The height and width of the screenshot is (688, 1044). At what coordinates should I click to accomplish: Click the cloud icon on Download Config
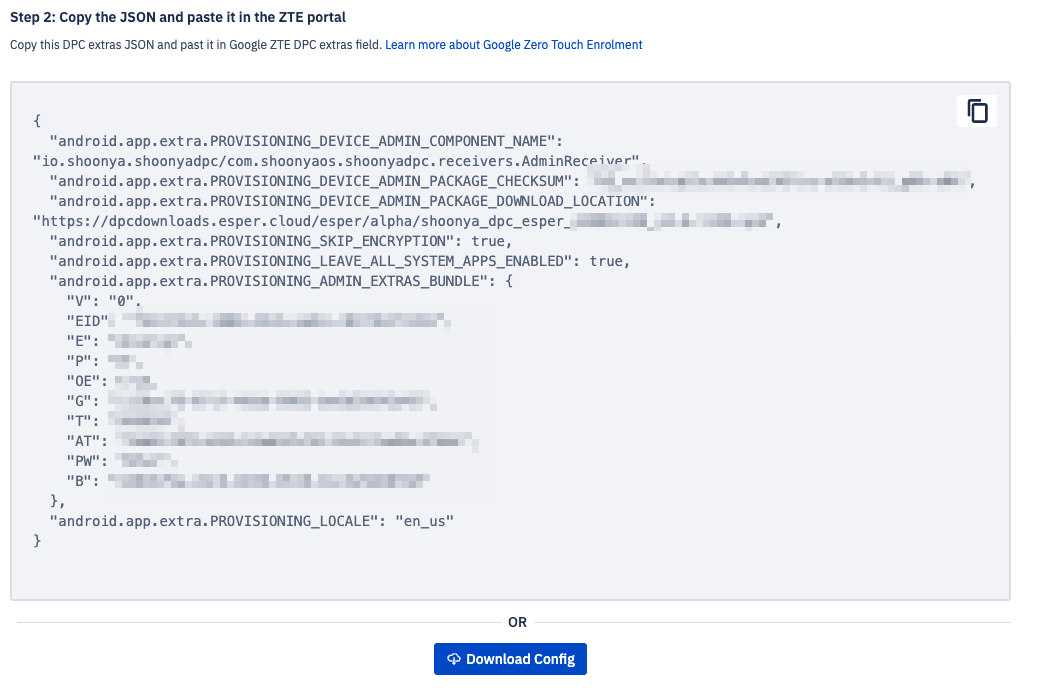pos(453,659)
